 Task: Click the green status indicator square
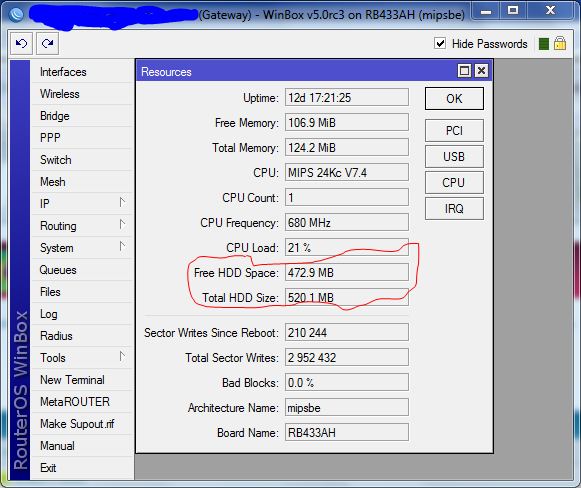(x=544, y=44)
